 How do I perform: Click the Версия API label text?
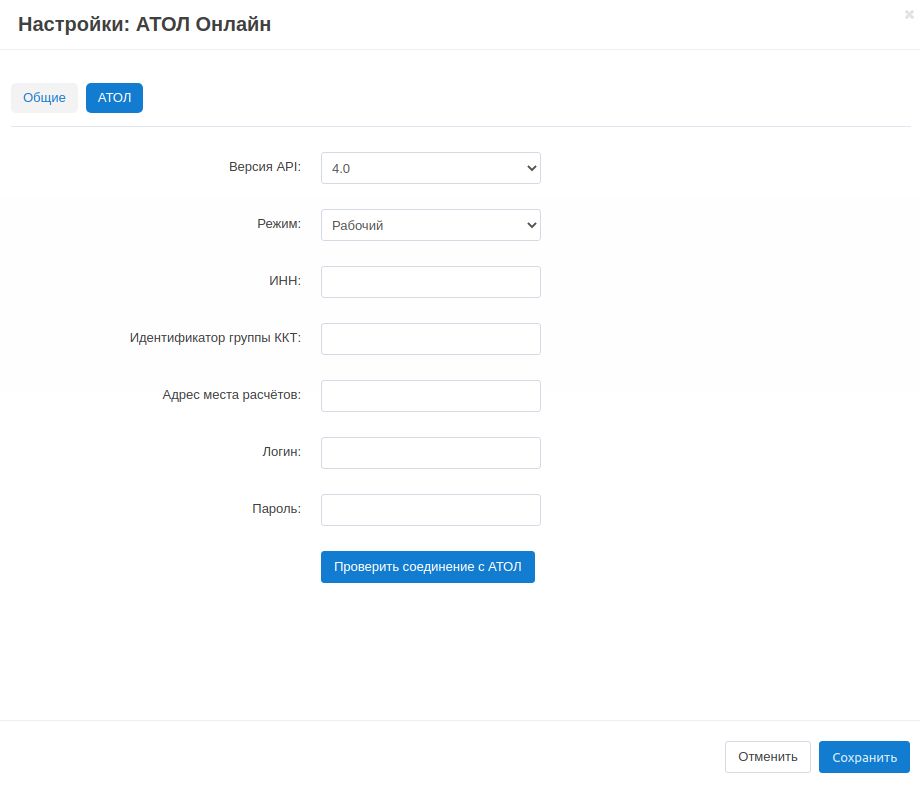(264, 167)
